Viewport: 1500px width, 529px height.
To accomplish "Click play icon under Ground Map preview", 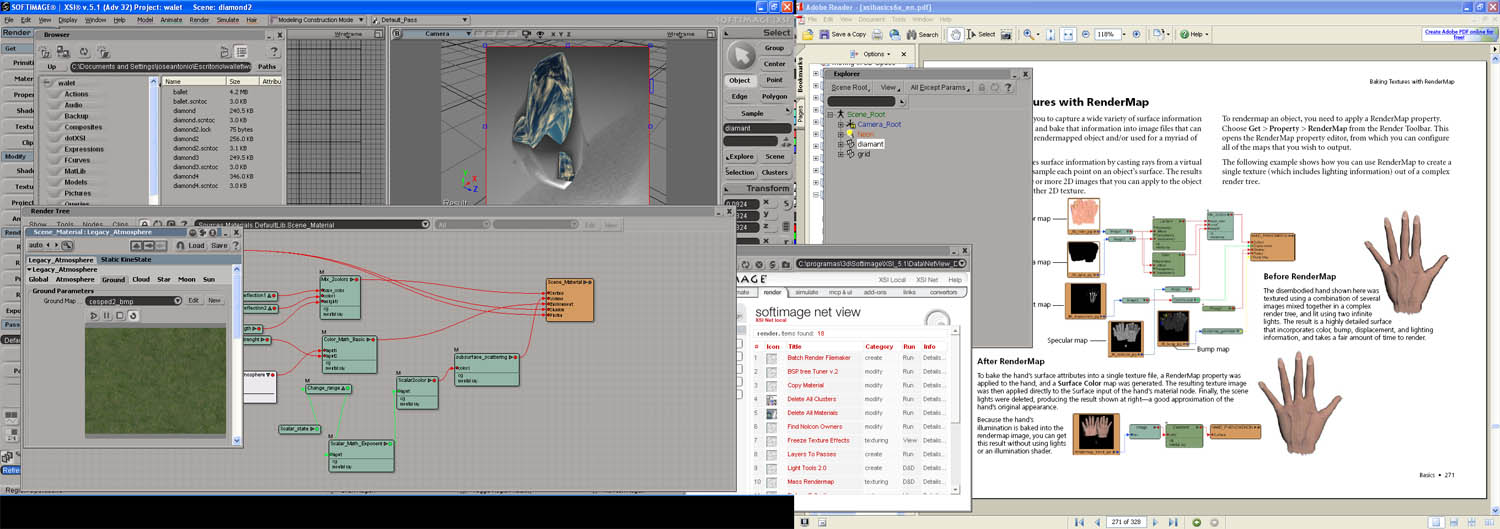I will [x=94, y=316].
